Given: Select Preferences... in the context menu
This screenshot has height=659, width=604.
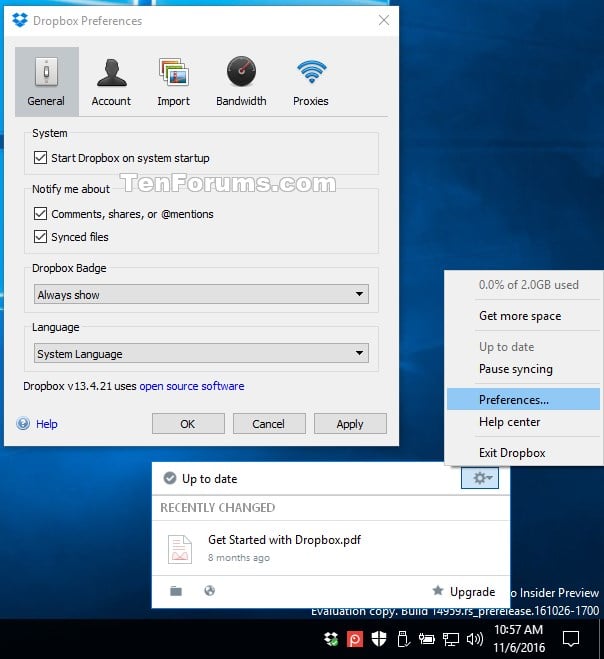Looking at the screenshot, I should (x=523, y=399).
